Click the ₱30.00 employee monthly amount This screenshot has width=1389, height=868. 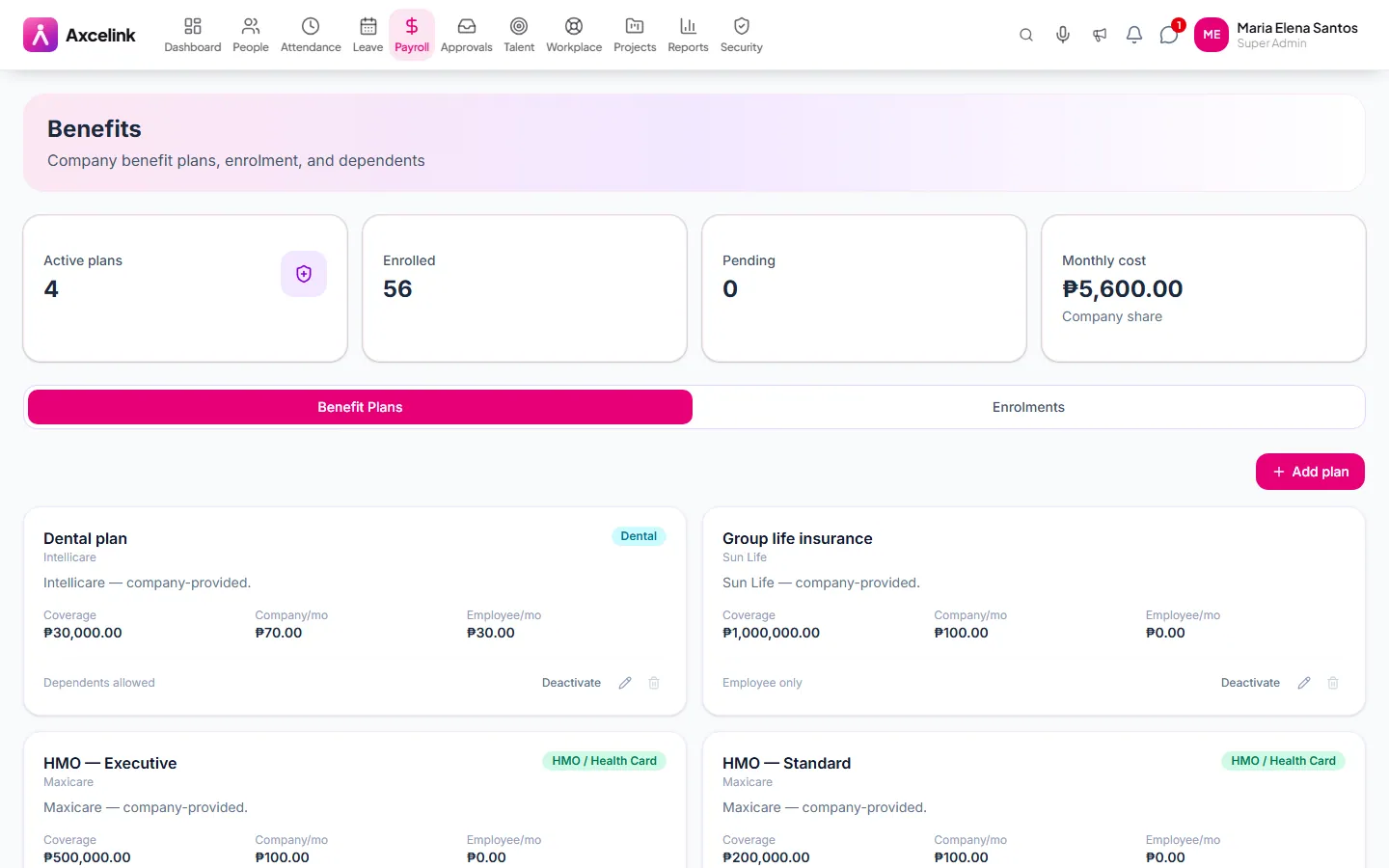(491, 633)
